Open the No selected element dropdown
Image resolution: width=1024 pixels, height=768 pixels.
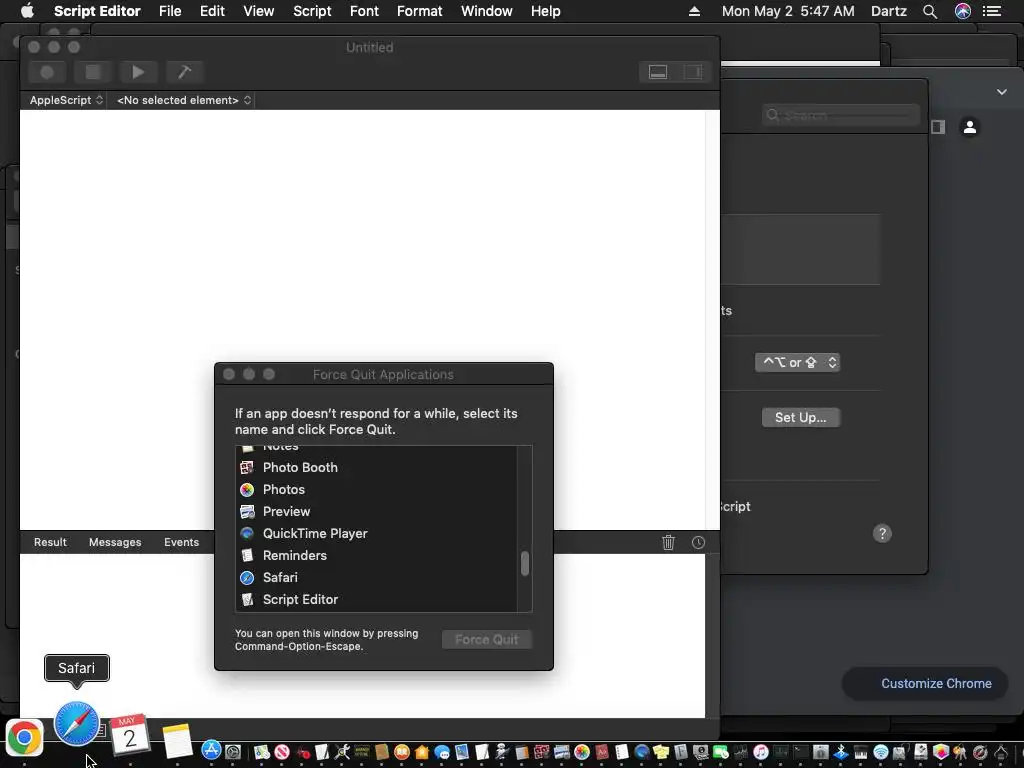click(x=184, y=100)
